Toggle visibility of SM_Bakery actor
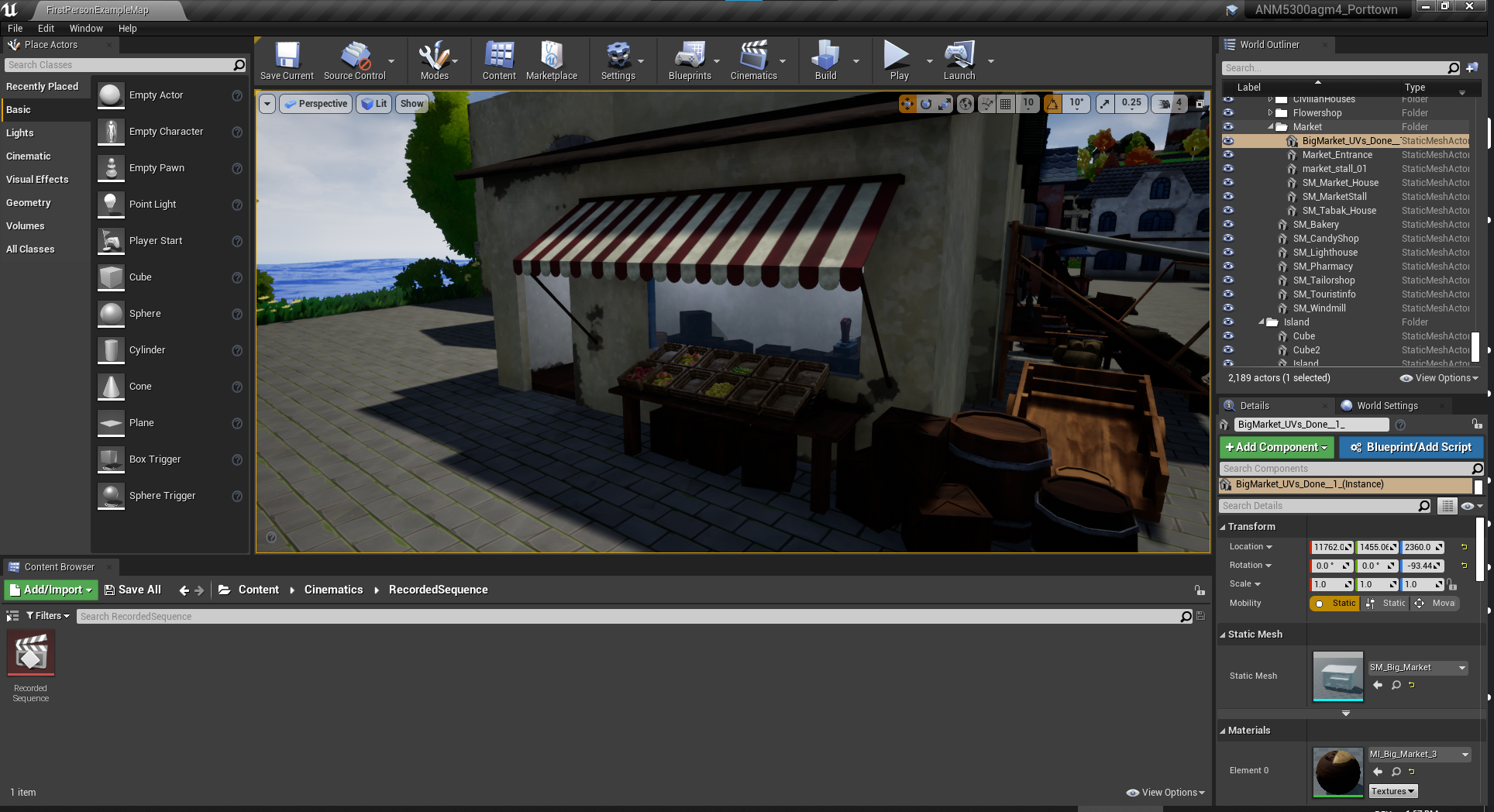The height and width of the screenshot is (812, 1494). click(1228, 225)
